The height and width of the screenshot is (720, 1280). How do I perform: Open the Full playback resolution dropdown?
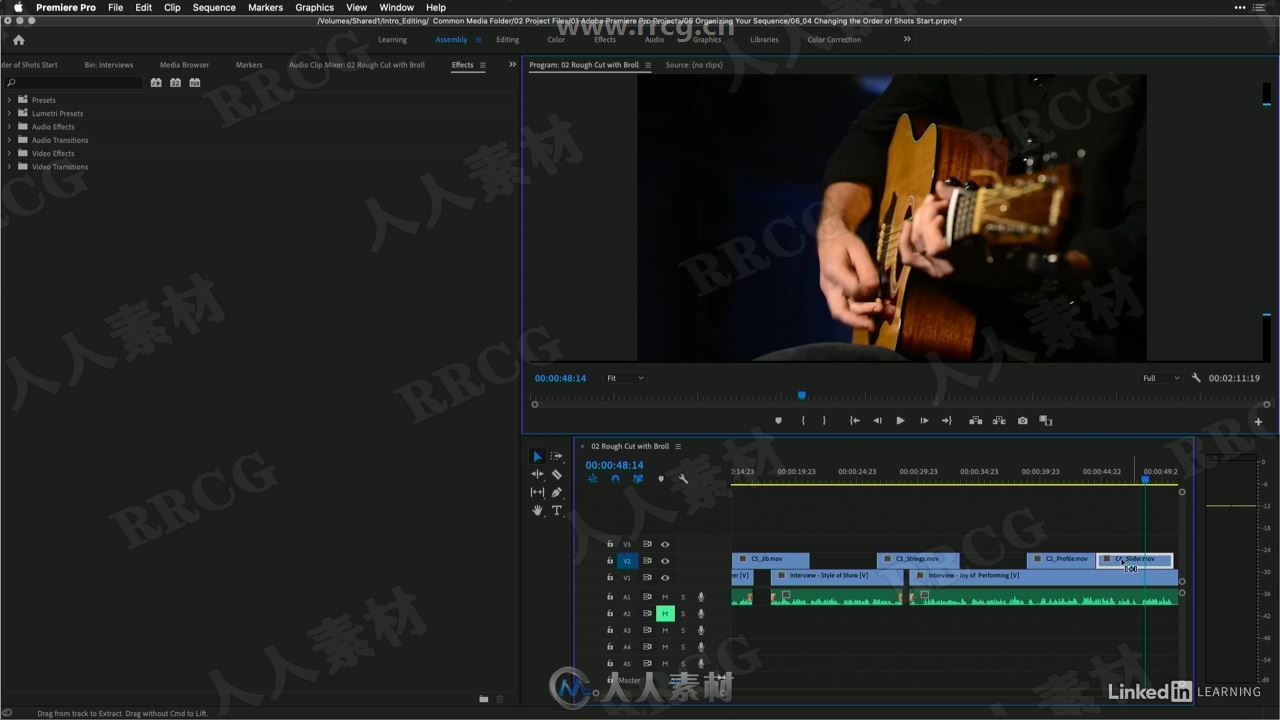coord(1161,378)
